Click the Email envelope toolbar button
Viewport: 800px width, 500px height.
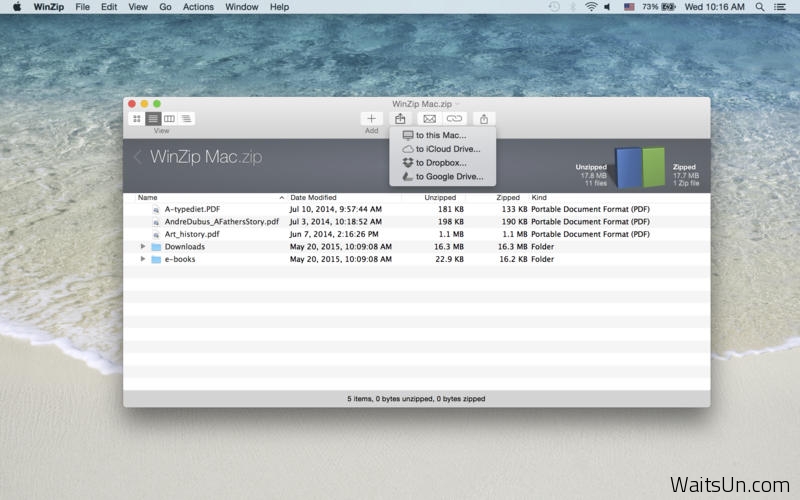pos(430,119)
